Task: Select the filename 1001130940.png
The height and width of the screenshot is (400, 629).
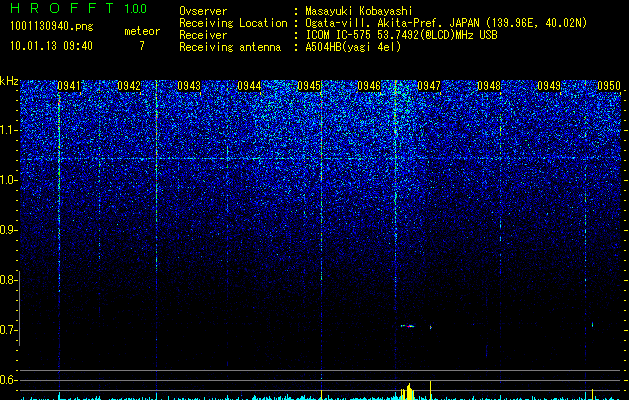Action: (x=51, y=26)
